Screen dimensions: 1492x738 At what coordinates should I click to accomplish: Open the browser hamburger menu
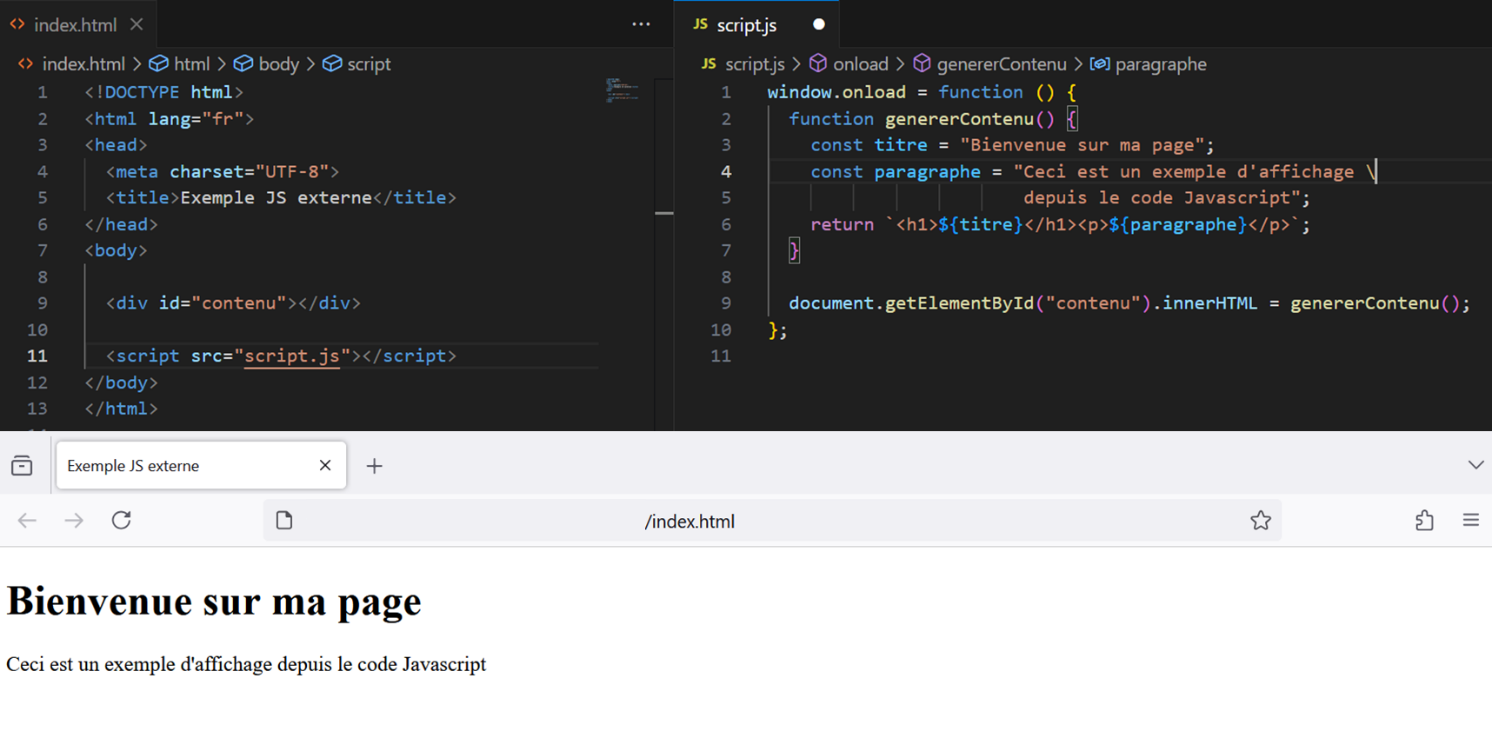(x=1470, y=520)
